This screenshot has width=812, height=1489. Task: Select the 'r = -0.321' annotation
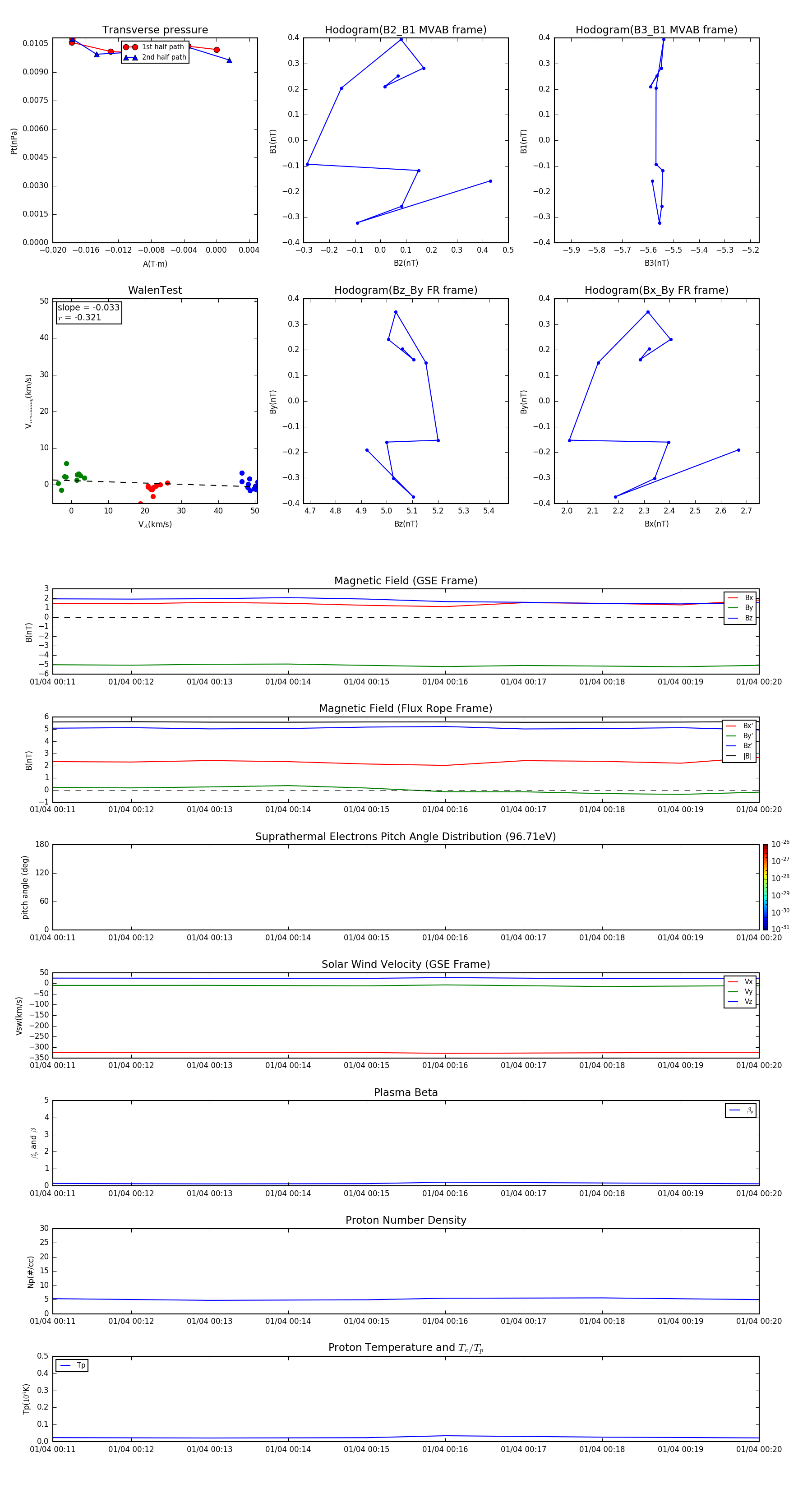(x=79, y=317)
